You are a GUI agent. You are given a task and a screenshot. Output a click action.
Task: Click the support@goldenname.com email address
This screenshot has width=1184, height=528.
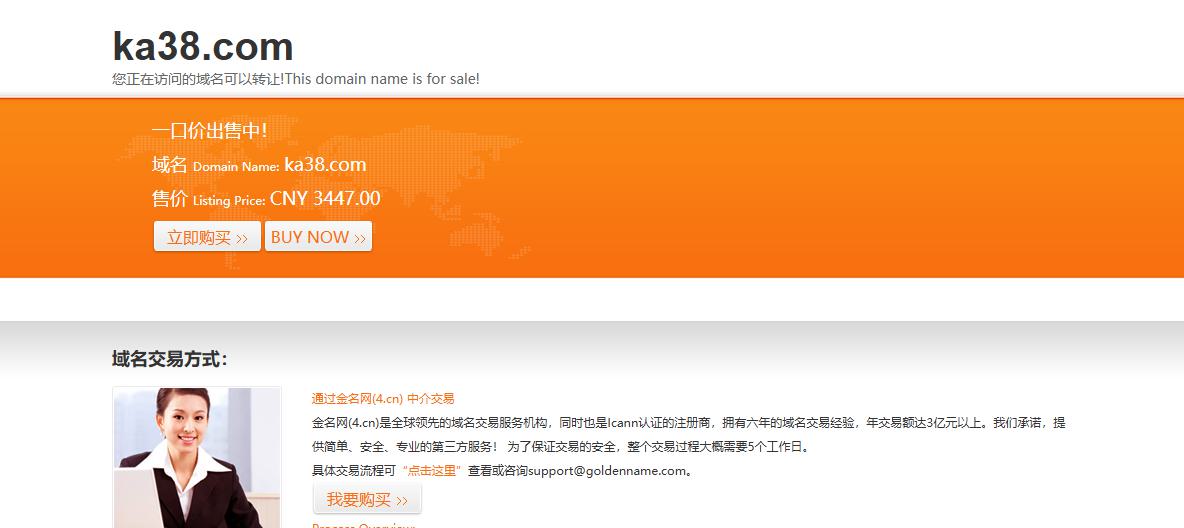pos(607,471)
